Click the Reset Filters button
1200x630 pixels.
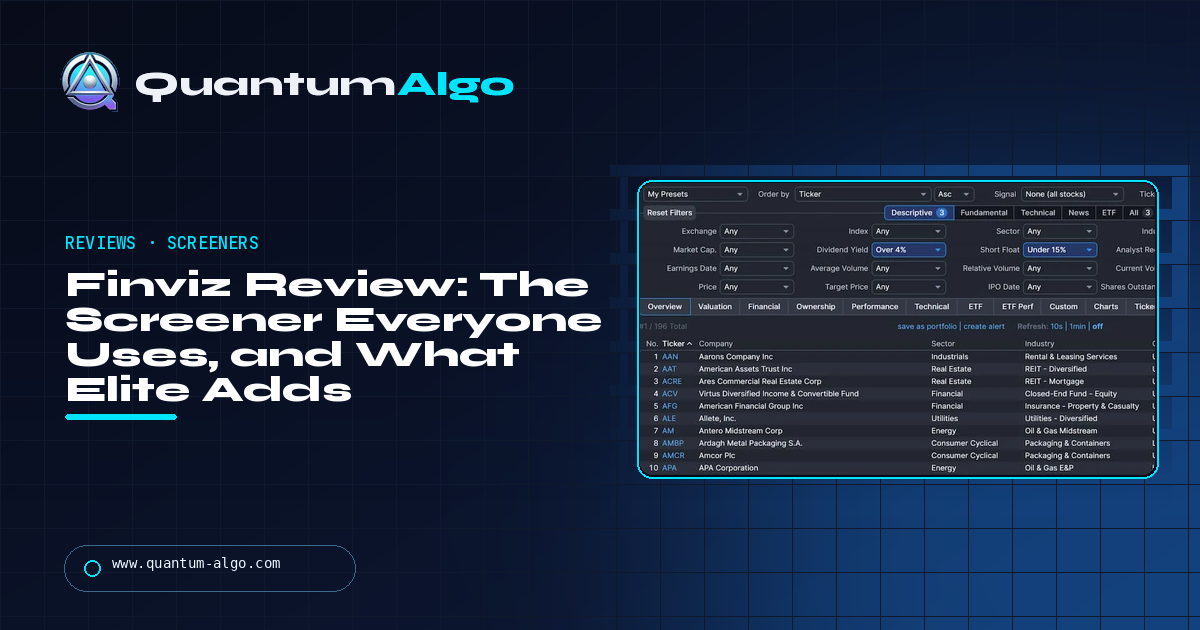pos(670,213)
